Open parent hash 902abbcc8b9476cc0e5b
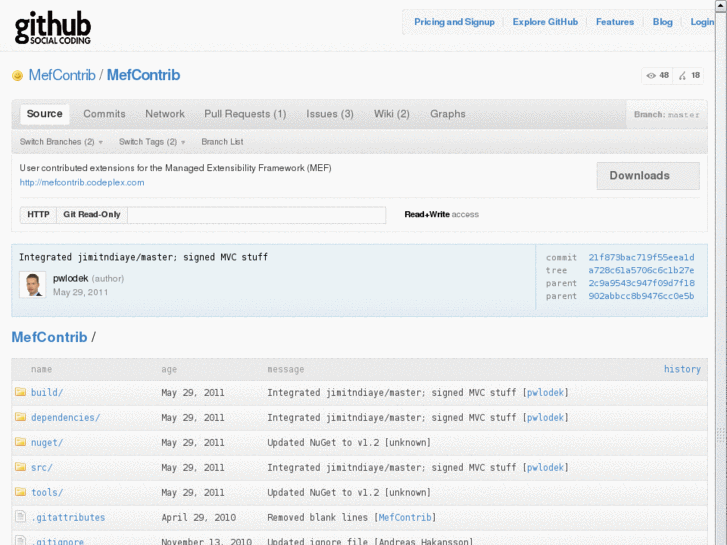 tap(641, 296)
